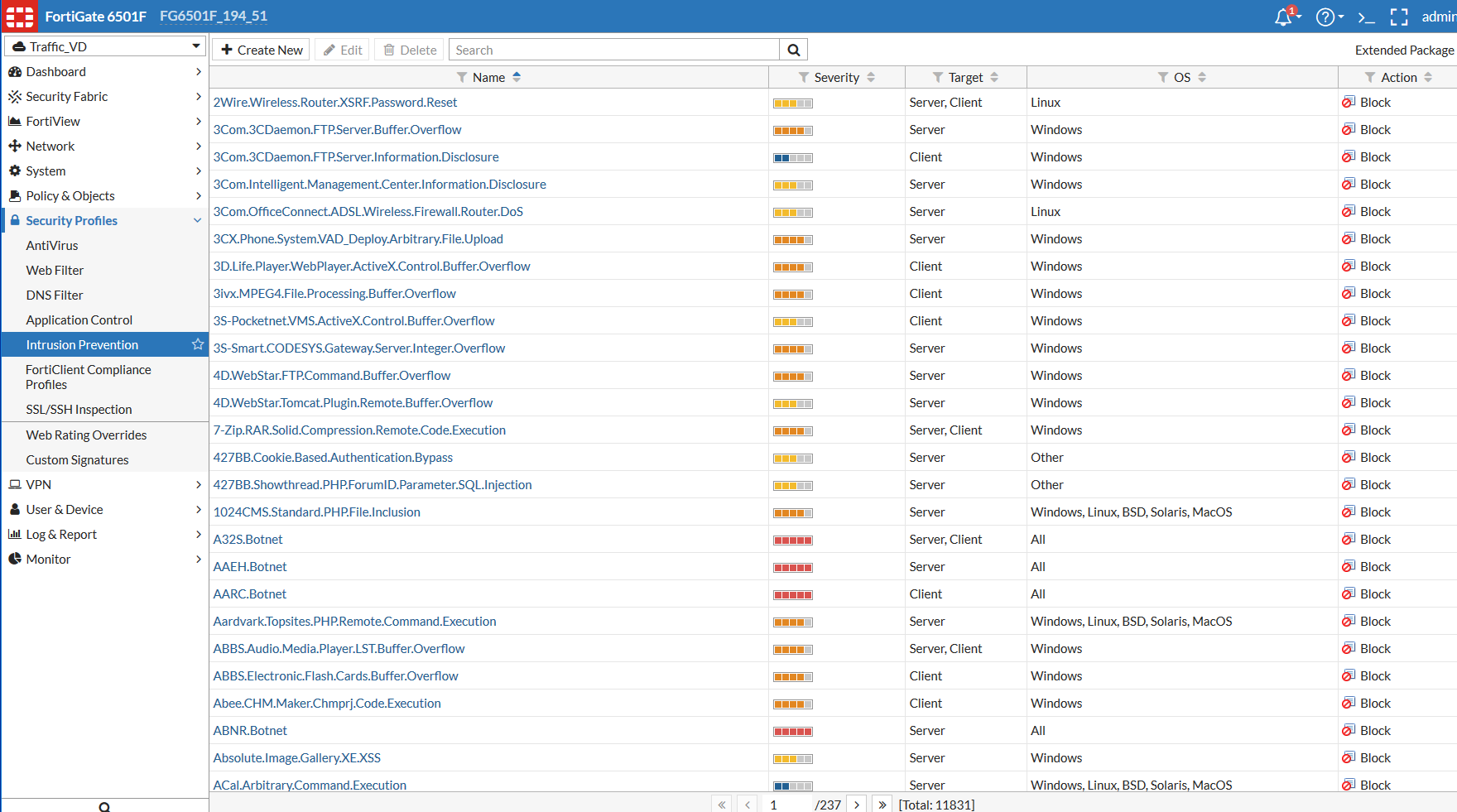This screenshot has width=1457, height=812.
Task: Go to the first page of results
Action: (722, 804)
